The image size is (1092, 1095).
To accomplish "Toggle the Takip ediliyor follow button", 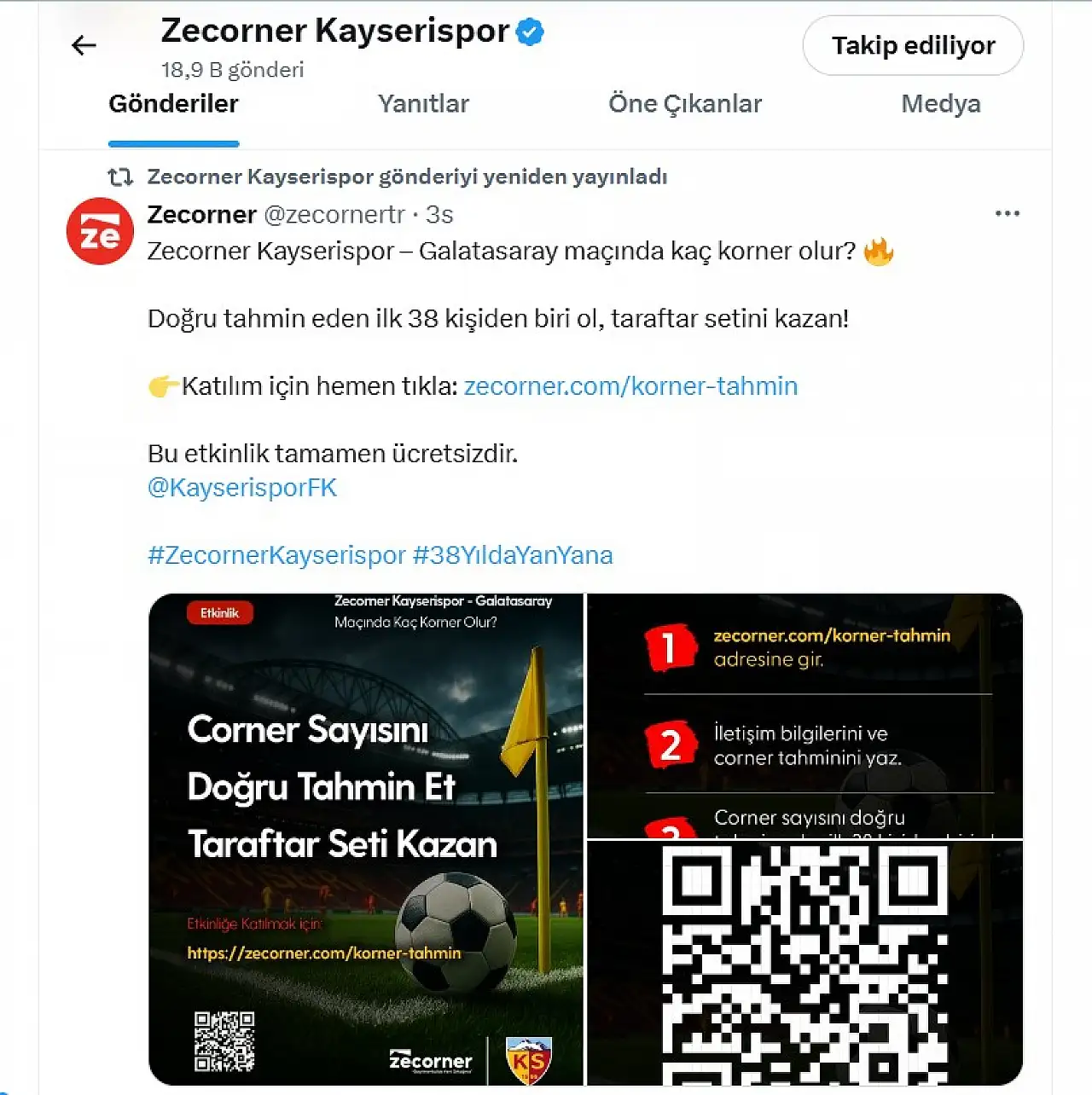I will tap(913, 45).
